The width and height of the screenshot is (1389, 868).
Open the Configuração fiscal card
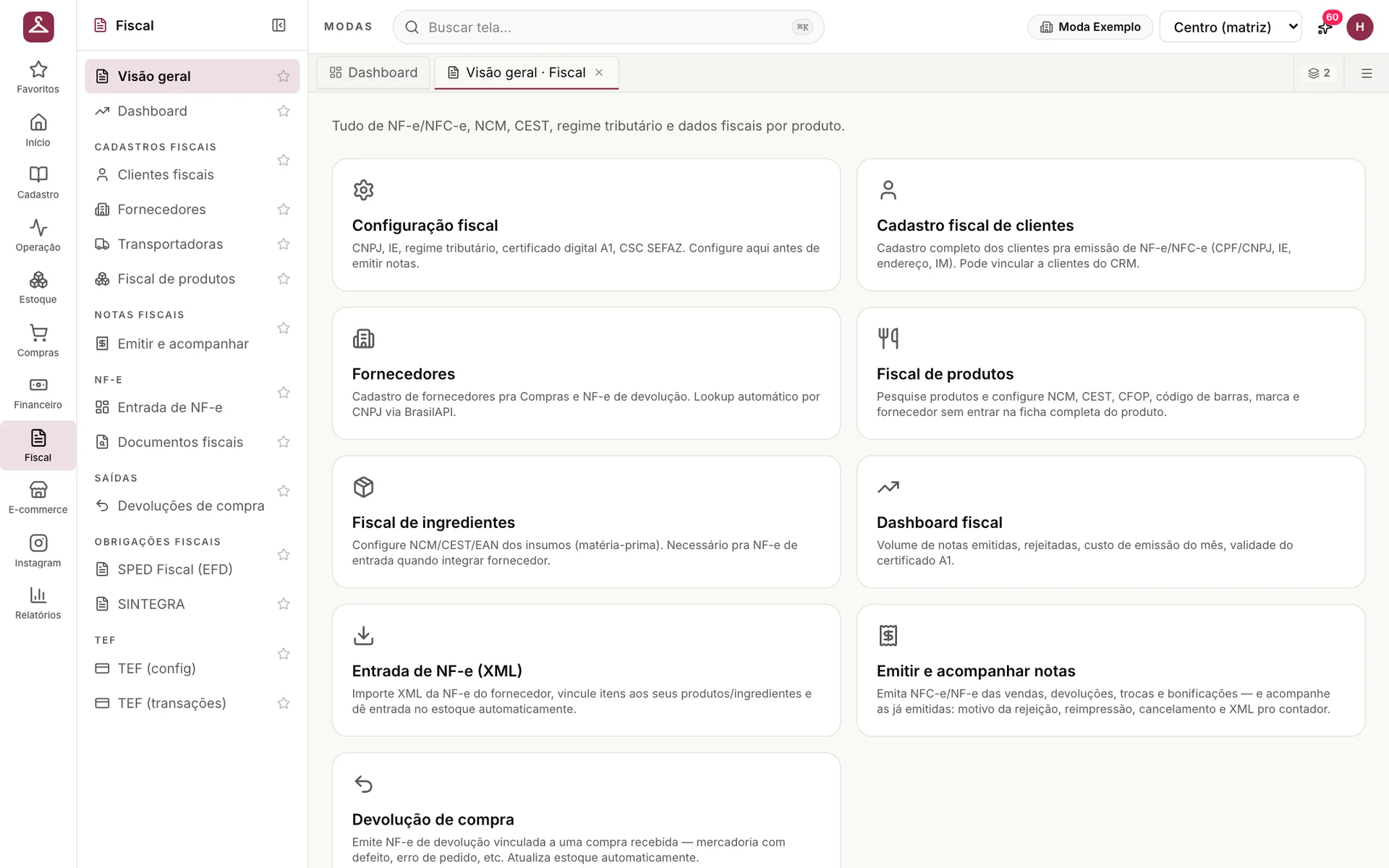click(x=586, y=225)
